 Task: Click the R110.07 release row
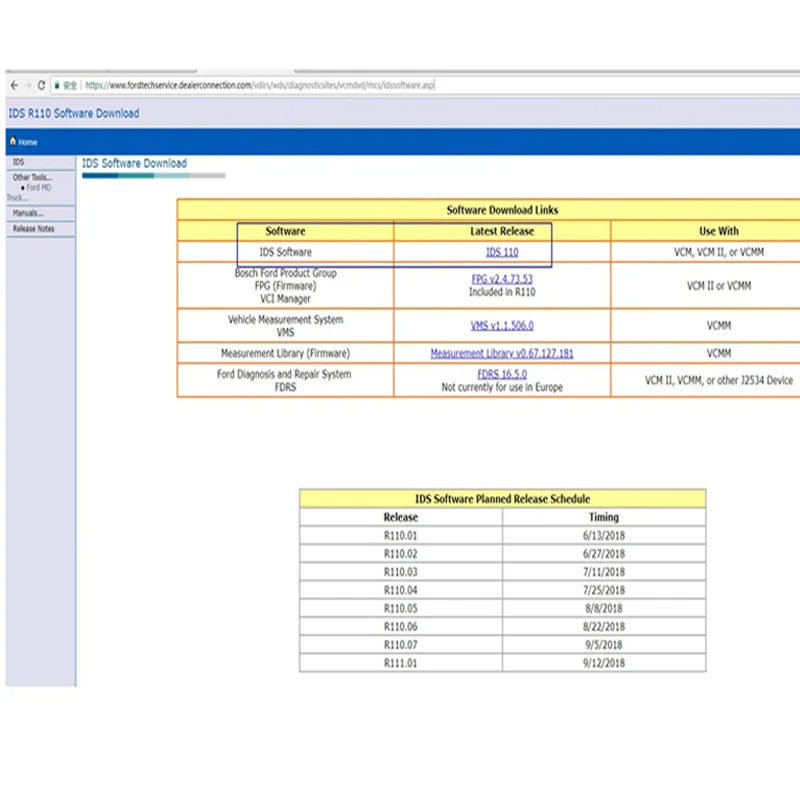[401, 645]
